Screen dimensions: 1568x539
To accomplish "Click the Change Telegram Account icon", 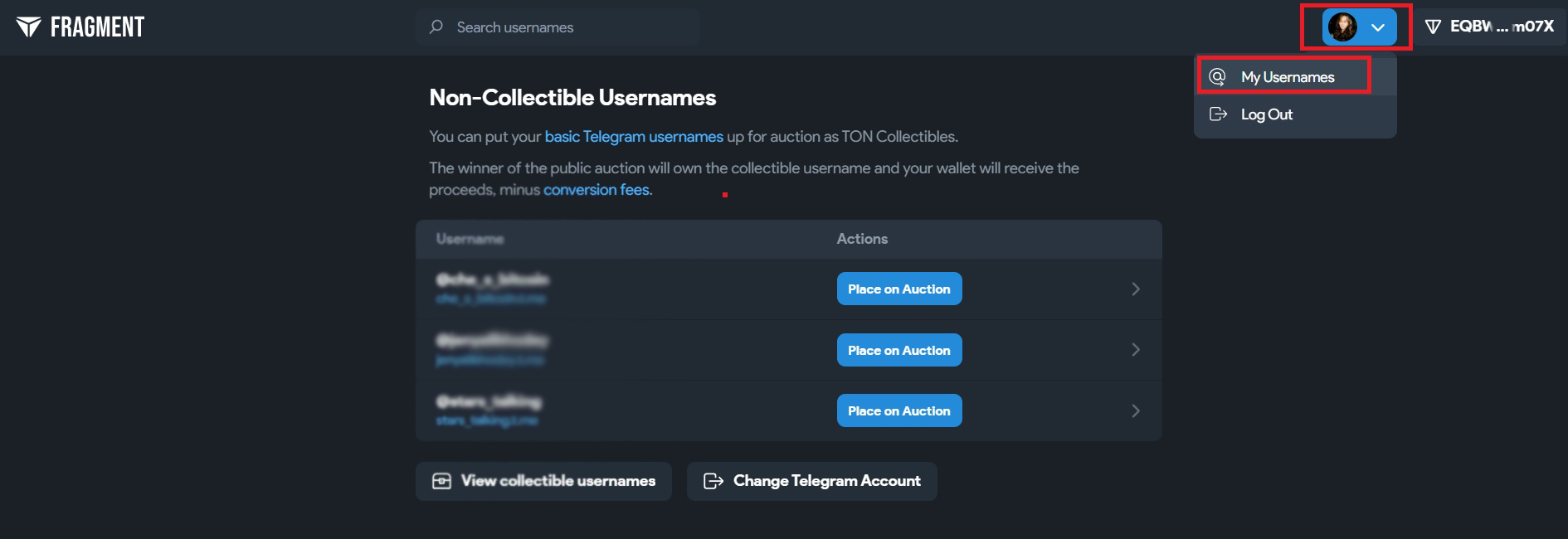I will 713,481.
